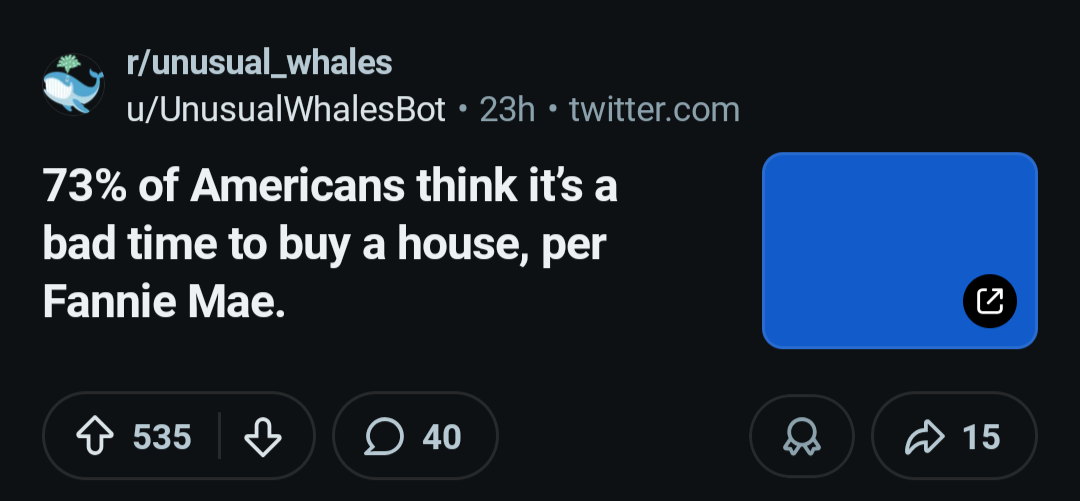Open the r/unusual_whales subreddit

pos(258,63)
